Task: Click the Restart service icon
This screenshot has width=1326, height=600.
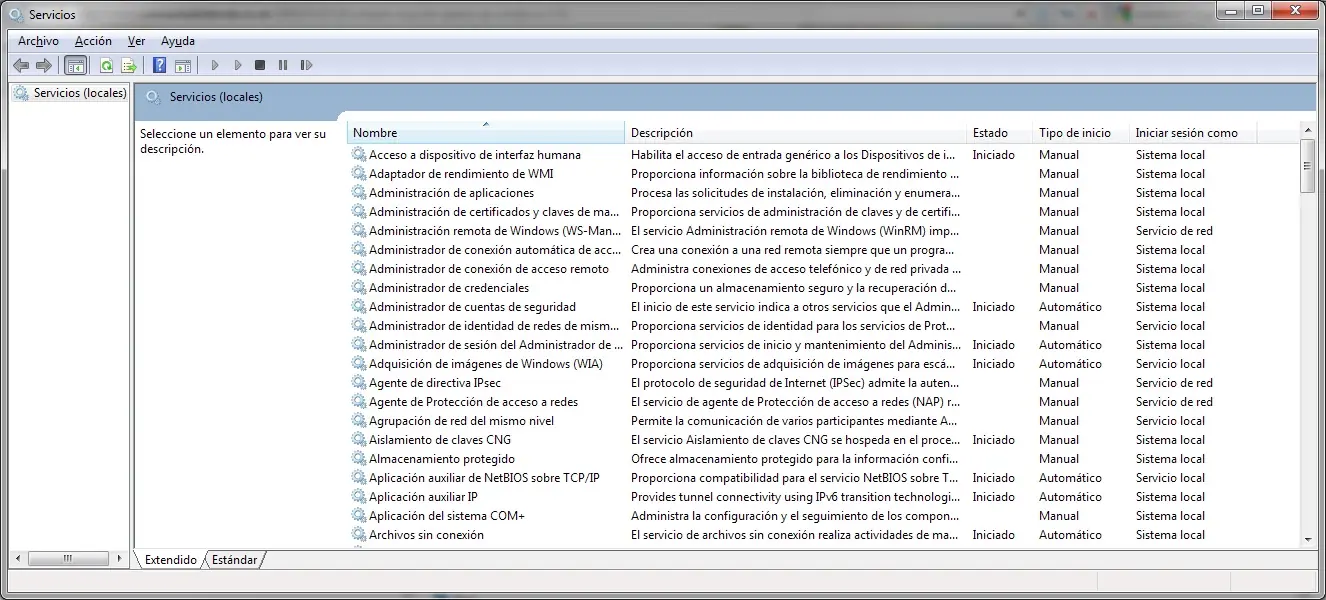Action: [x=306, y=66]
